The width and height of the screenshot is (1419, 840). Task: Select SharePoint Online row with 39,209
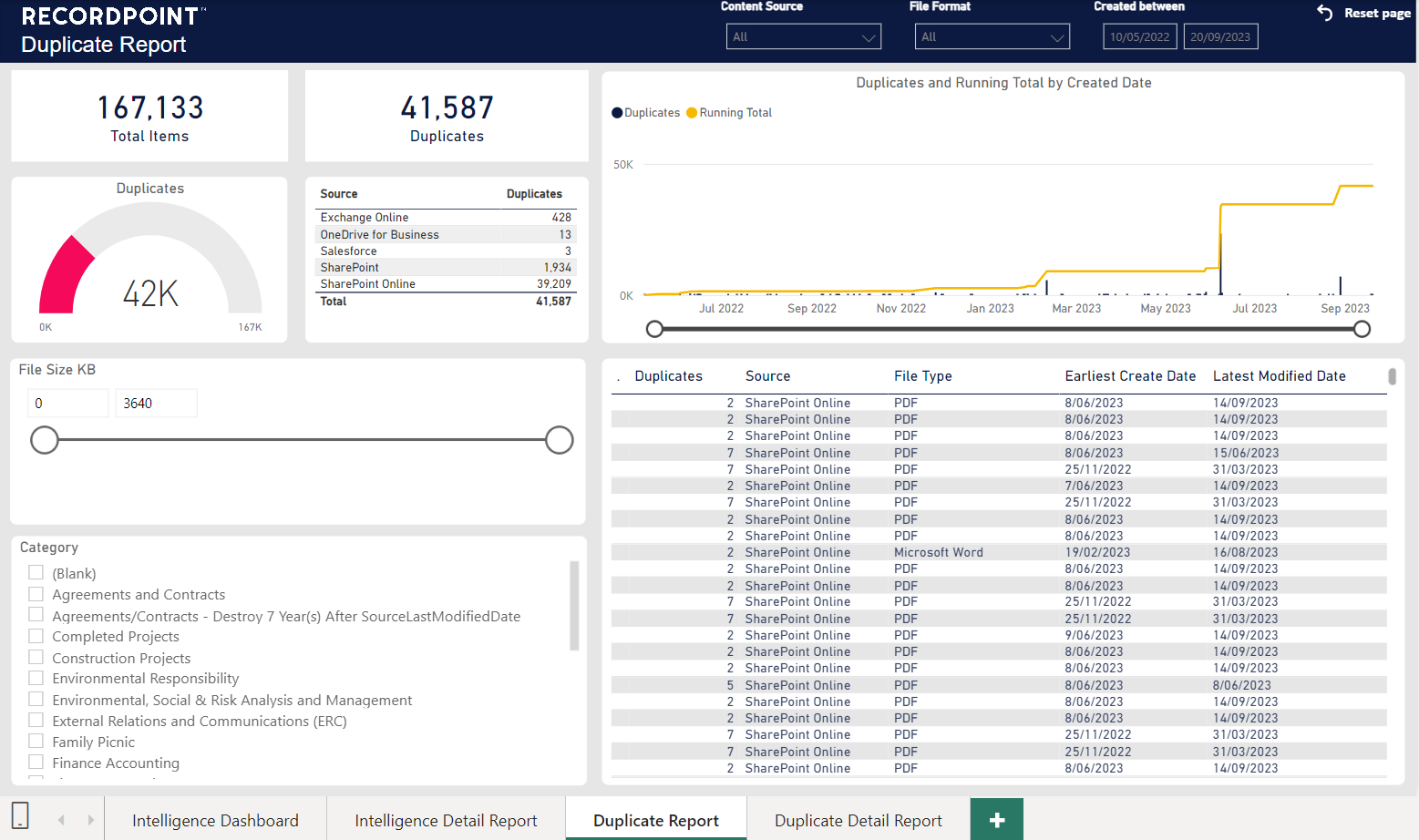[x=446, y=283]
